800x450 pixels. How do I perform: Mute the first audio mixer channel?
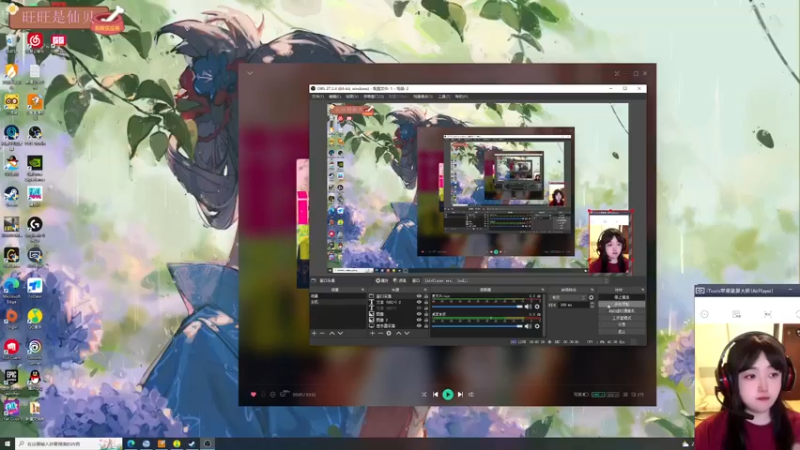[x=528, y=307]
